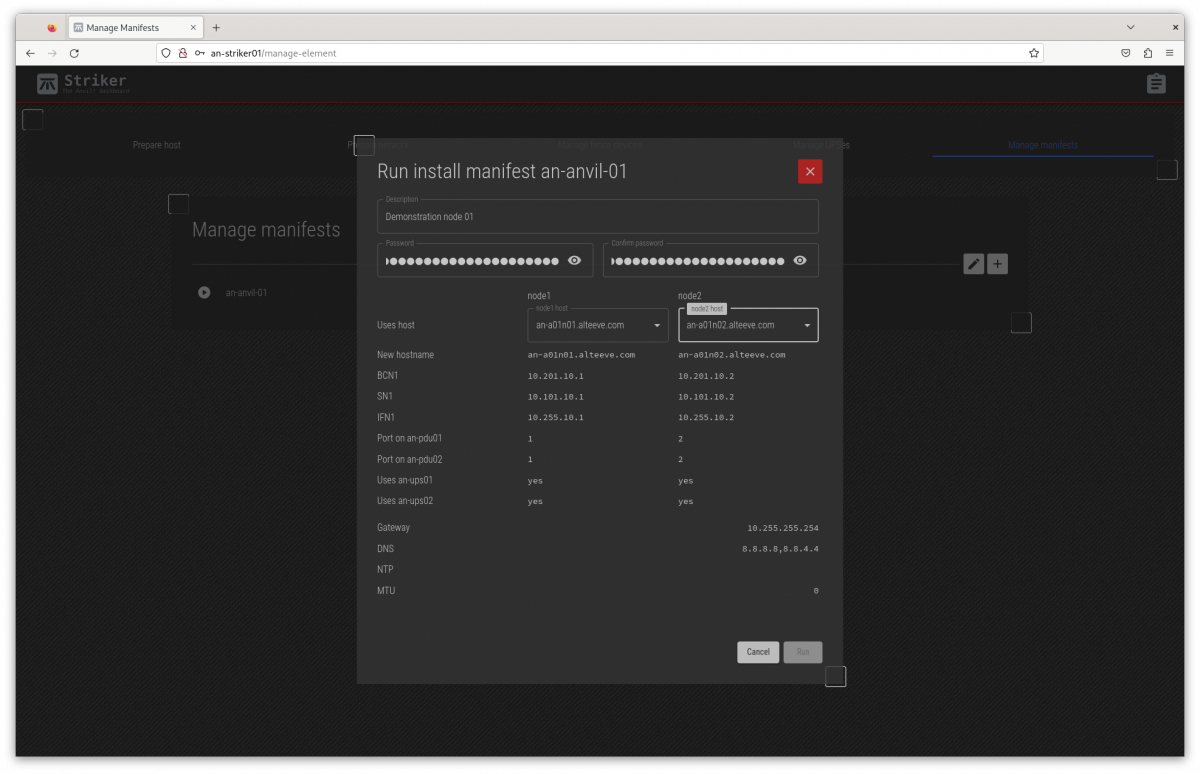
Task: Open the Firefox extensions icon
Action: [1147, 53]
